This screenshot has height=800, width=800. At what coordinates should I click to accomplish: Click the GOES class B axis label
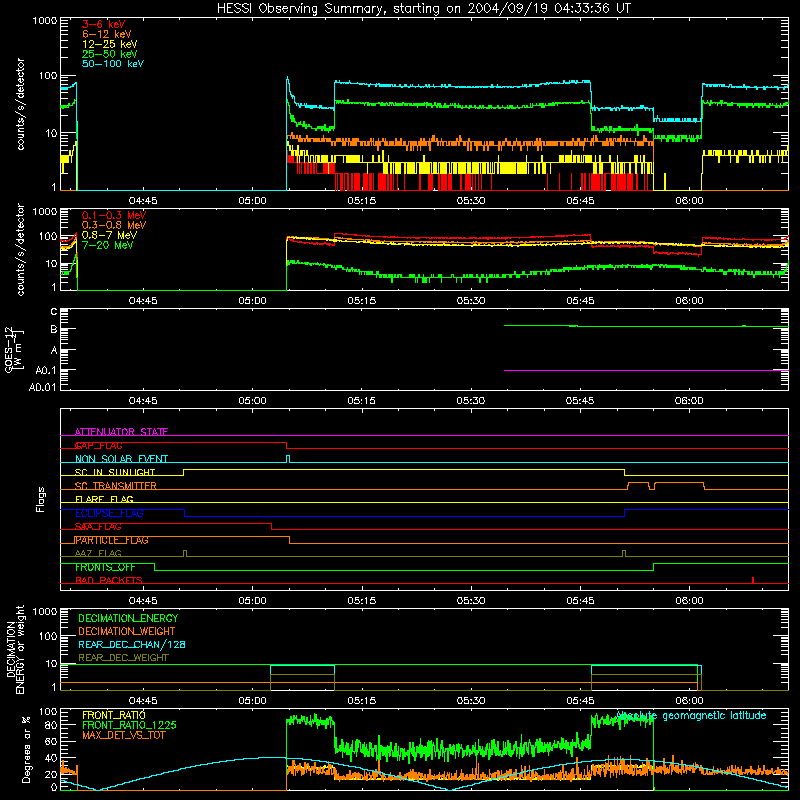(x=54, y=329)
